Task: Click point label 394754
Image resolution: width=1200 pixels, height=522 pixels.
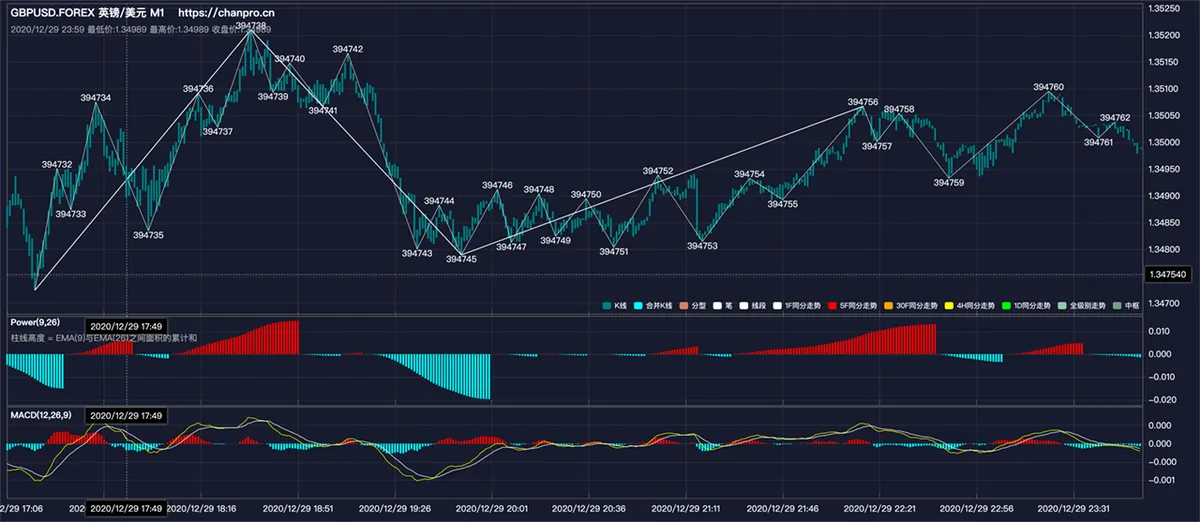Action: point(749,174)
